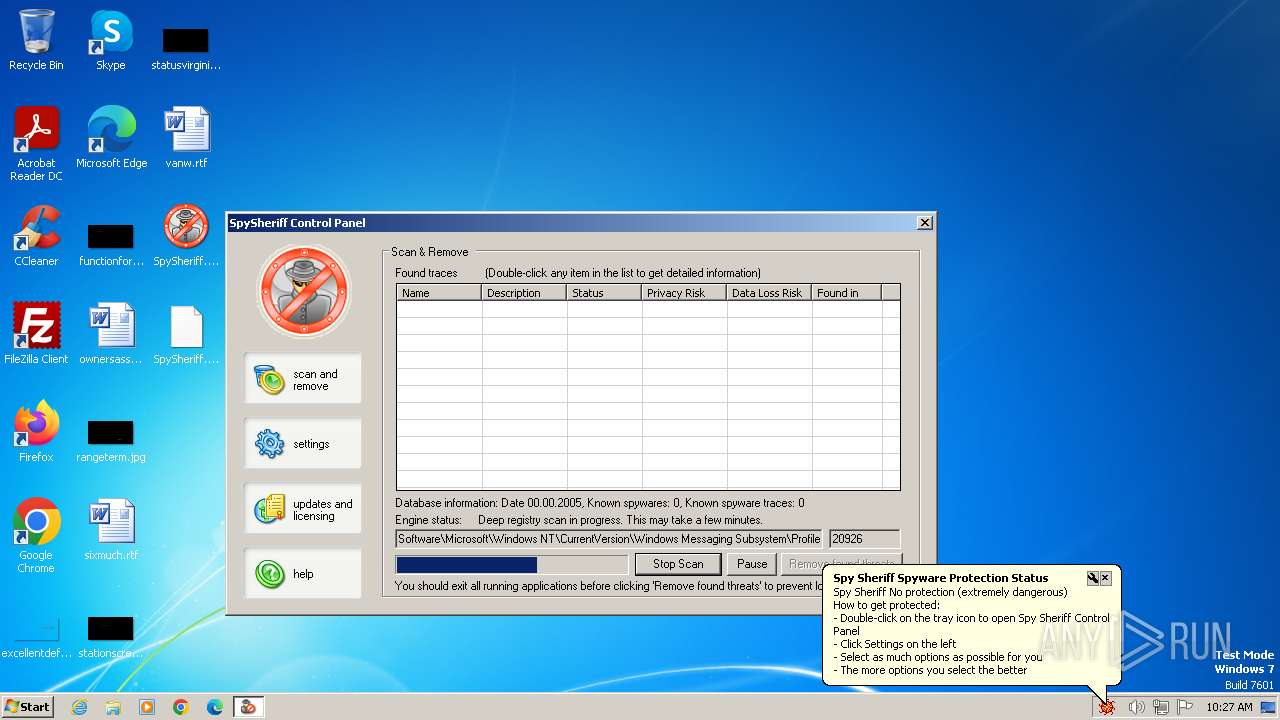Click the scanned items counter 20926
Image resolution: width=1280 pixels, height=720 pixels.
tap(864, 539)
